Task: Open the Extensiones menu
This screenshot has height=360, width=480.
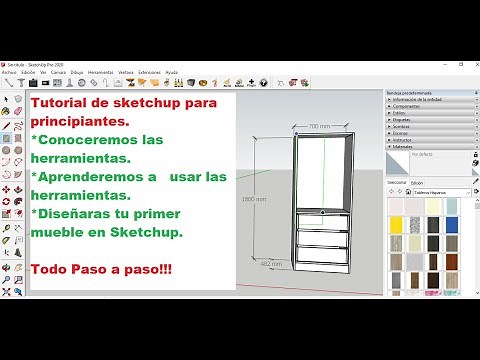Action: point(149,72)
